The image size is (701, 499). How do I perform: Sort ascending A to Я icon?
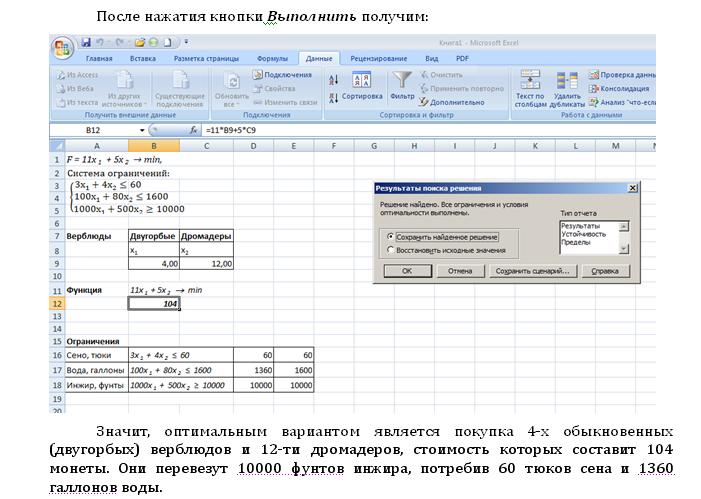(x=334, y=80)
